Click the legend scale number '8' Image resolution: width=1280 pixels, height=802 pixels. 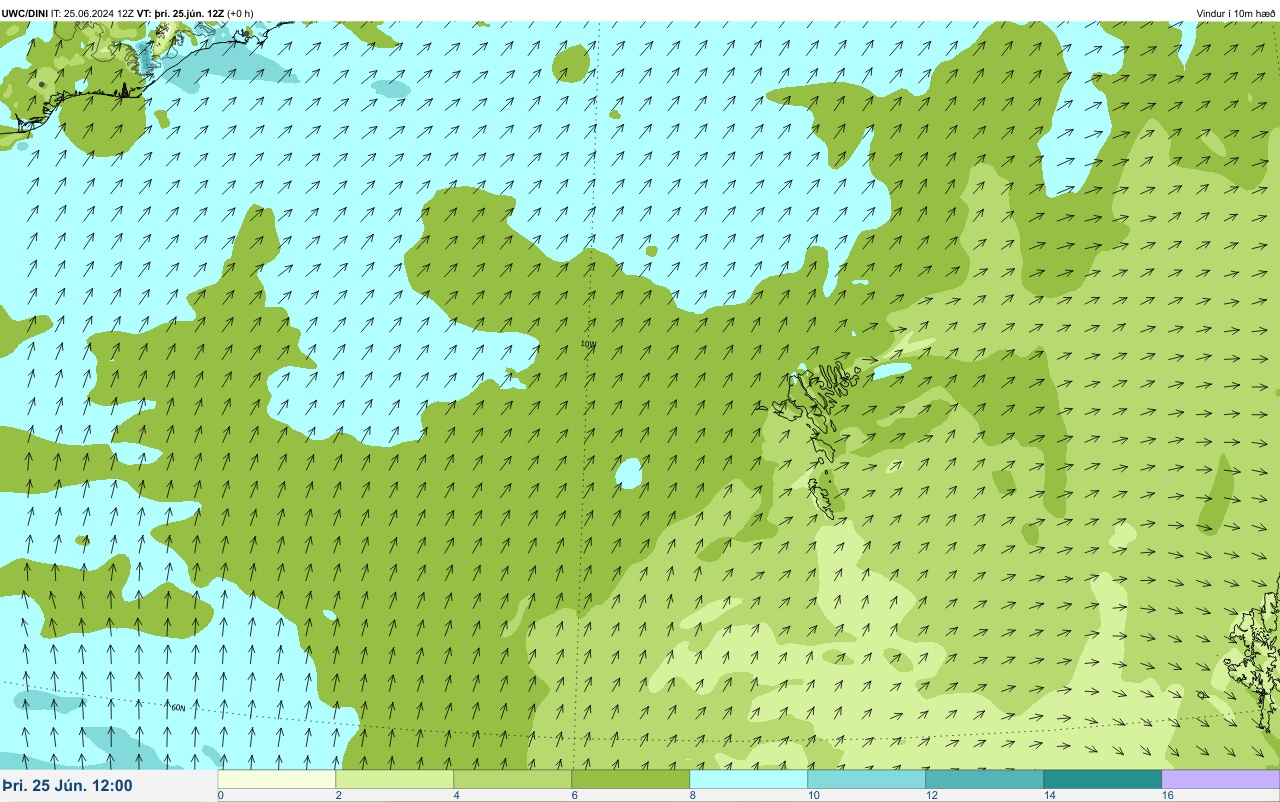(x=692, y=795)
